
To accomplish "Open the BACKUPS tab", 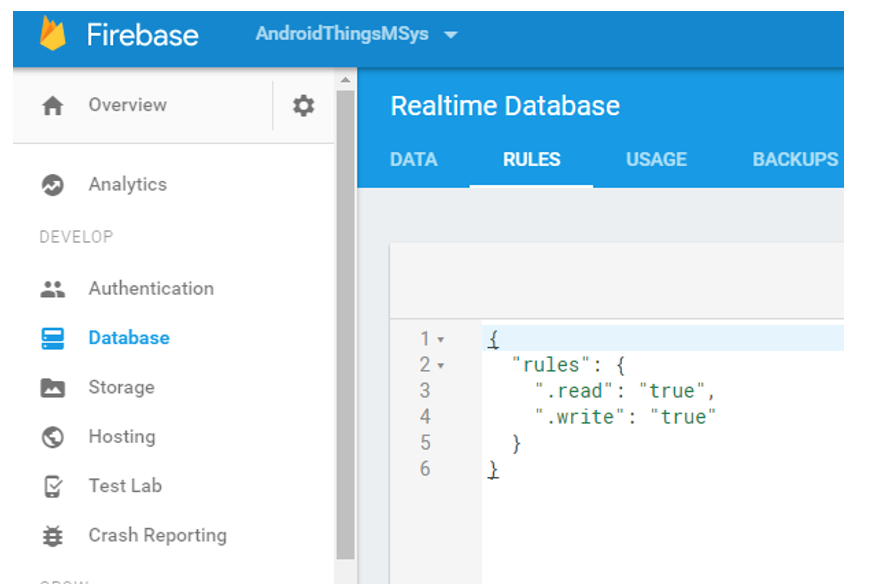I will (795, 160).
